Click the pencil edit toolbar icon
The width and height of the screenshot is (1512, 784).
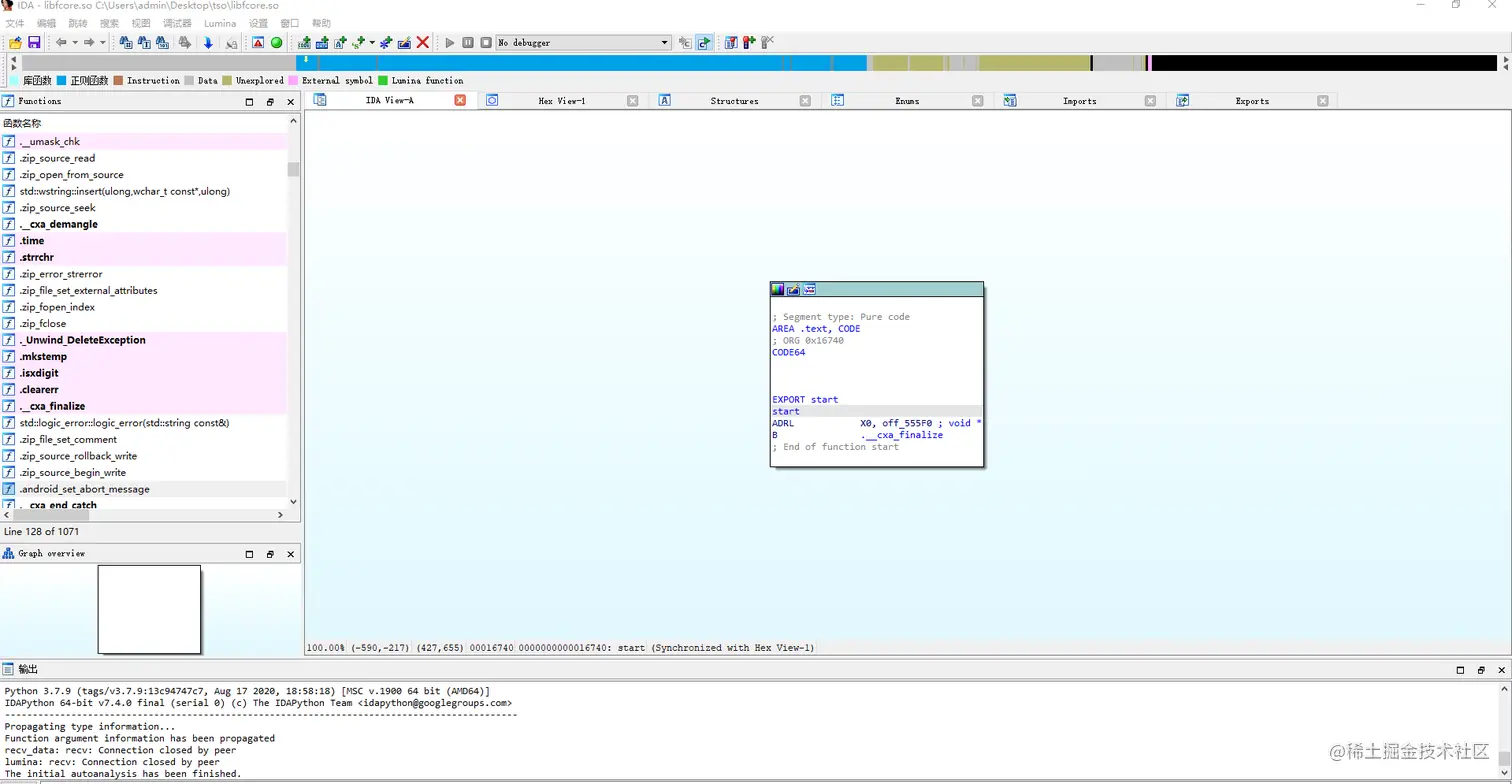click(x=404, y=42)
